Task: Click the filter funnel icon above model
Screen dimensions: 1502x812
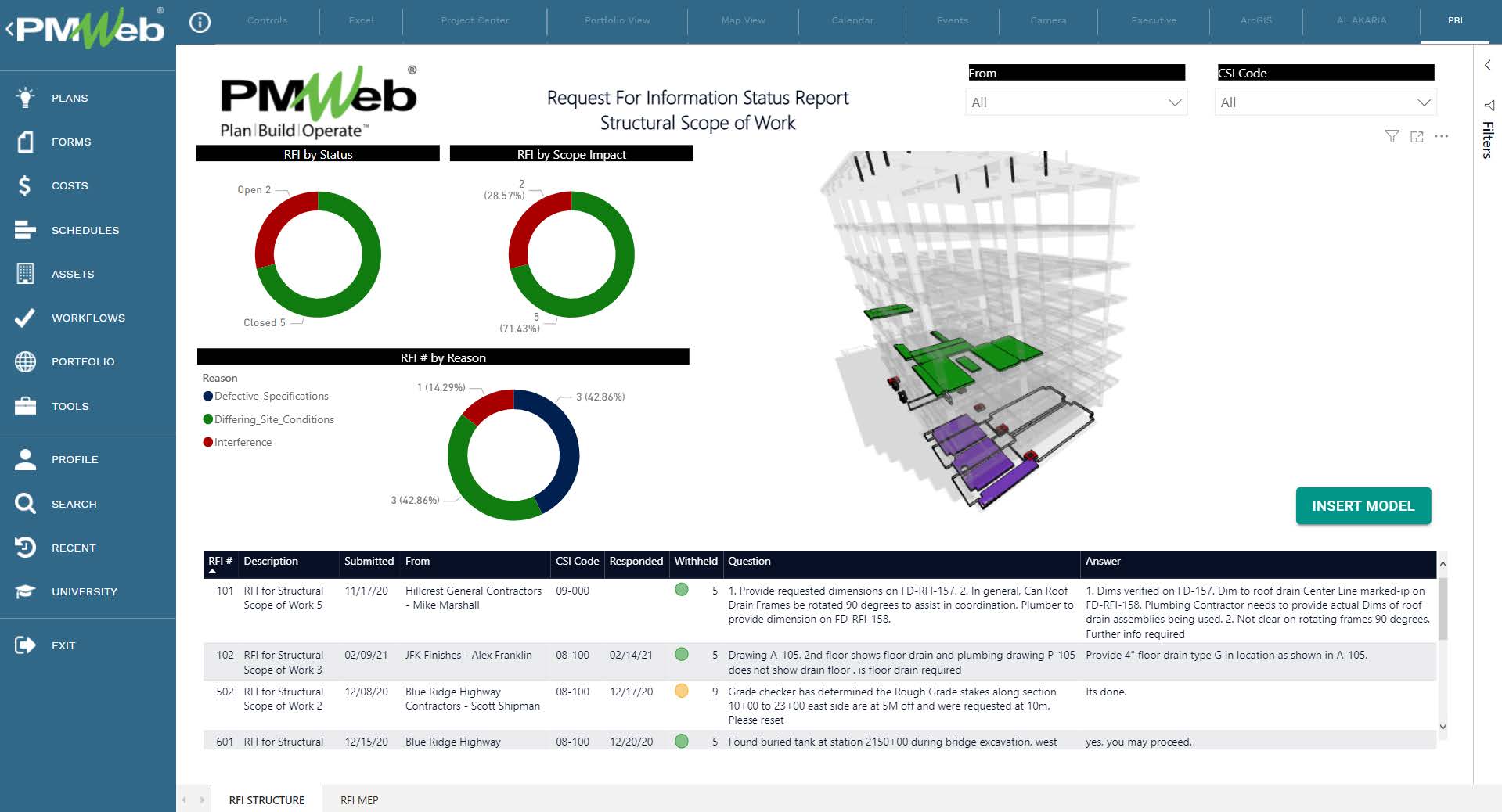Action: coord(1392,136)
